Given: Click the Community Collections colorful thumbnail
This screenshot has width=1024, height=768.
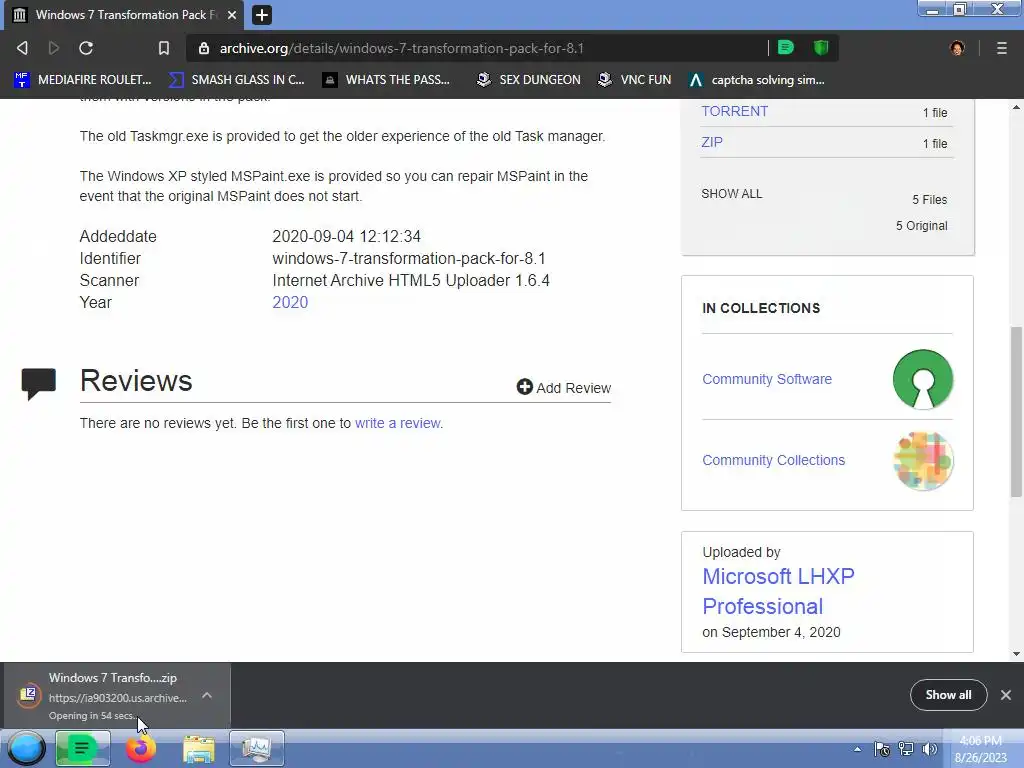Looking at the screenshot, I should 923,460.
